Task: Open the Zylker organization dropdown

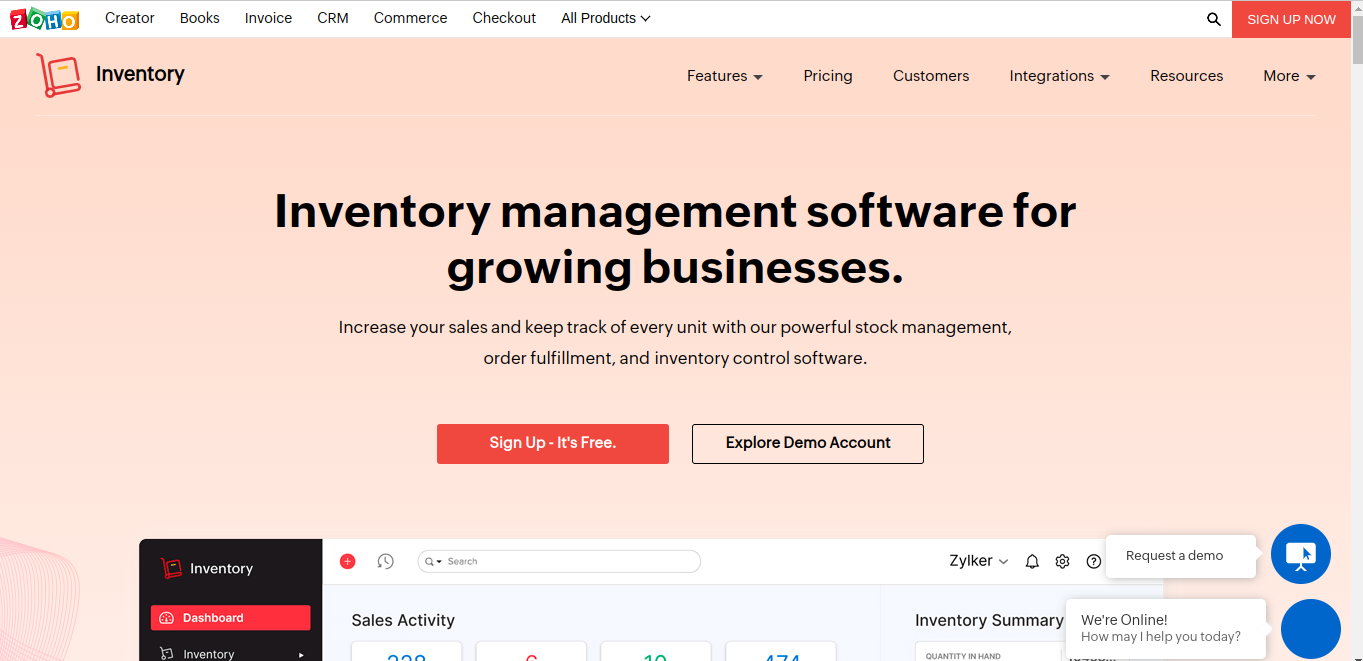Action: point(979,561)
